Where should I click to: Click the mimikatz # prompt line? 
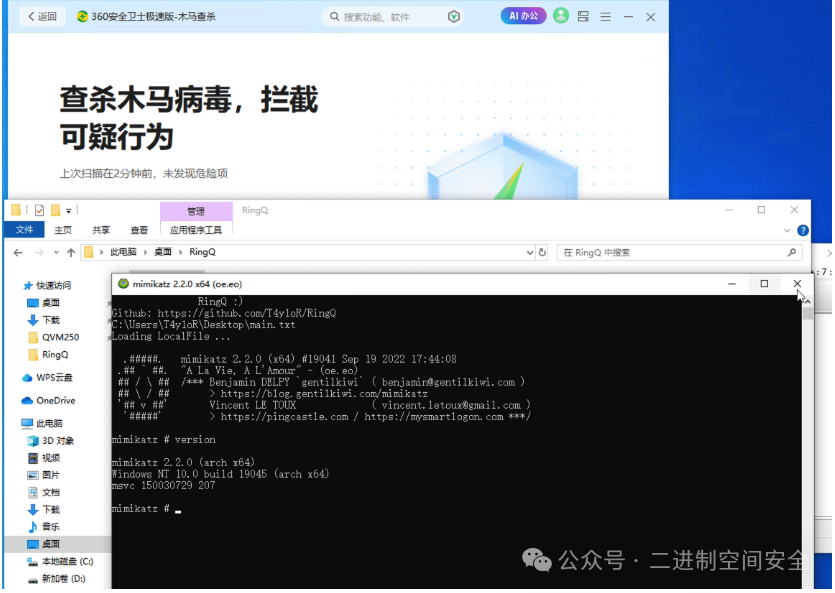146,509
